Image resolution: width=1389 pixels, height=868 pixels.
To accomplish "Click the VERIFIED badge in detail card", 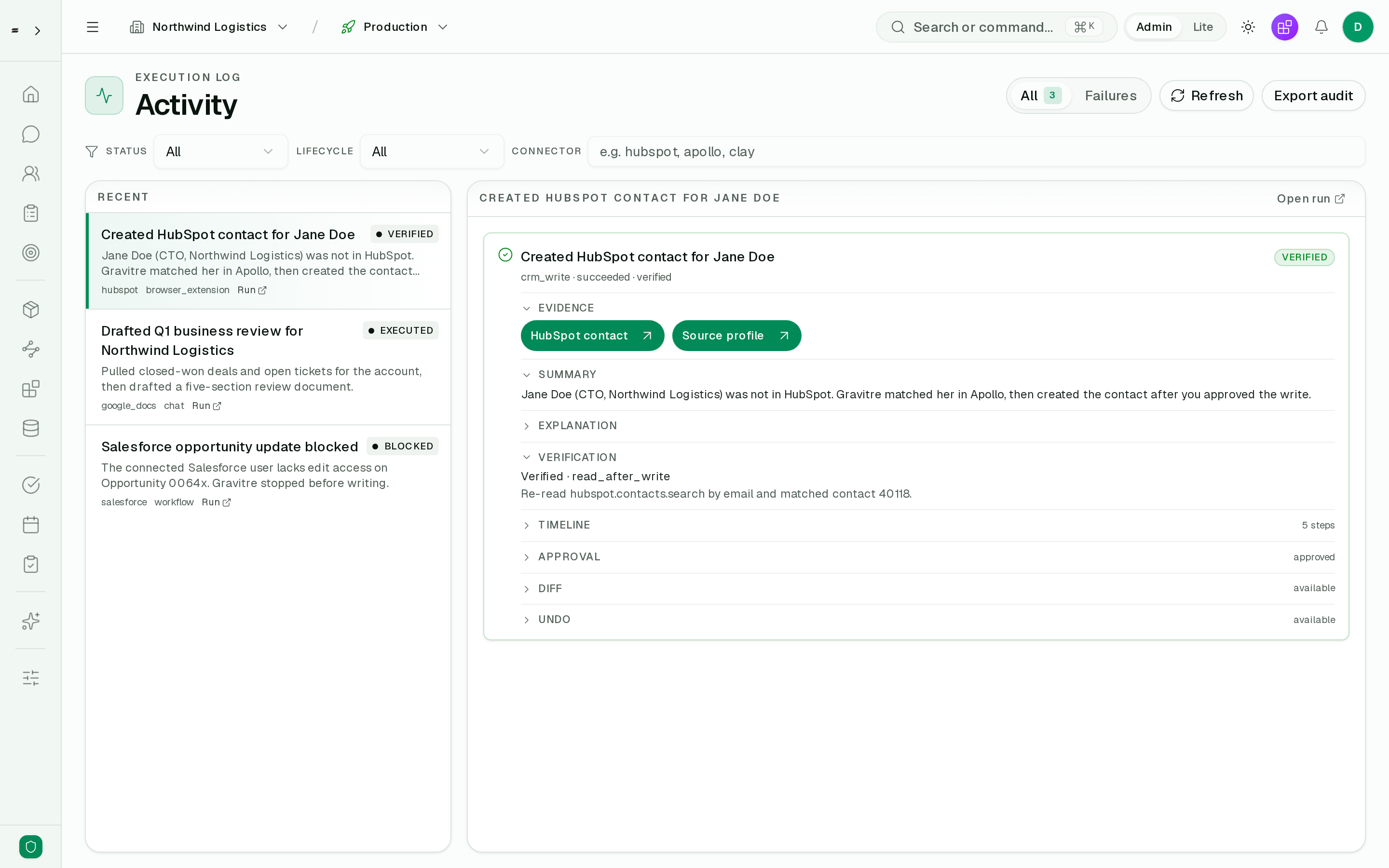I will (1304, 257).
